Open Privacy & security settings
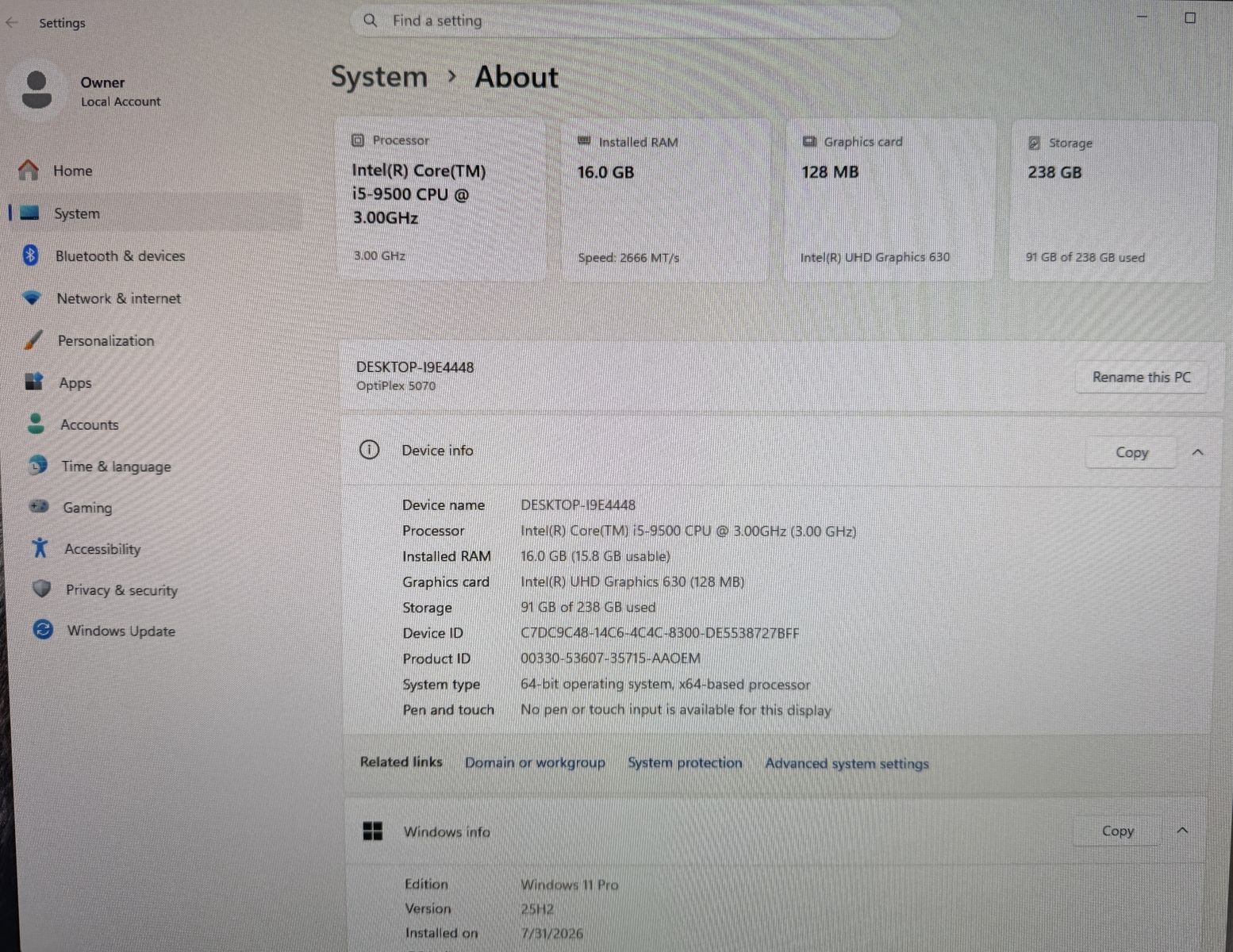This screenshot has height=952, width=1233. pyautogui.click(x=163, y=590)
